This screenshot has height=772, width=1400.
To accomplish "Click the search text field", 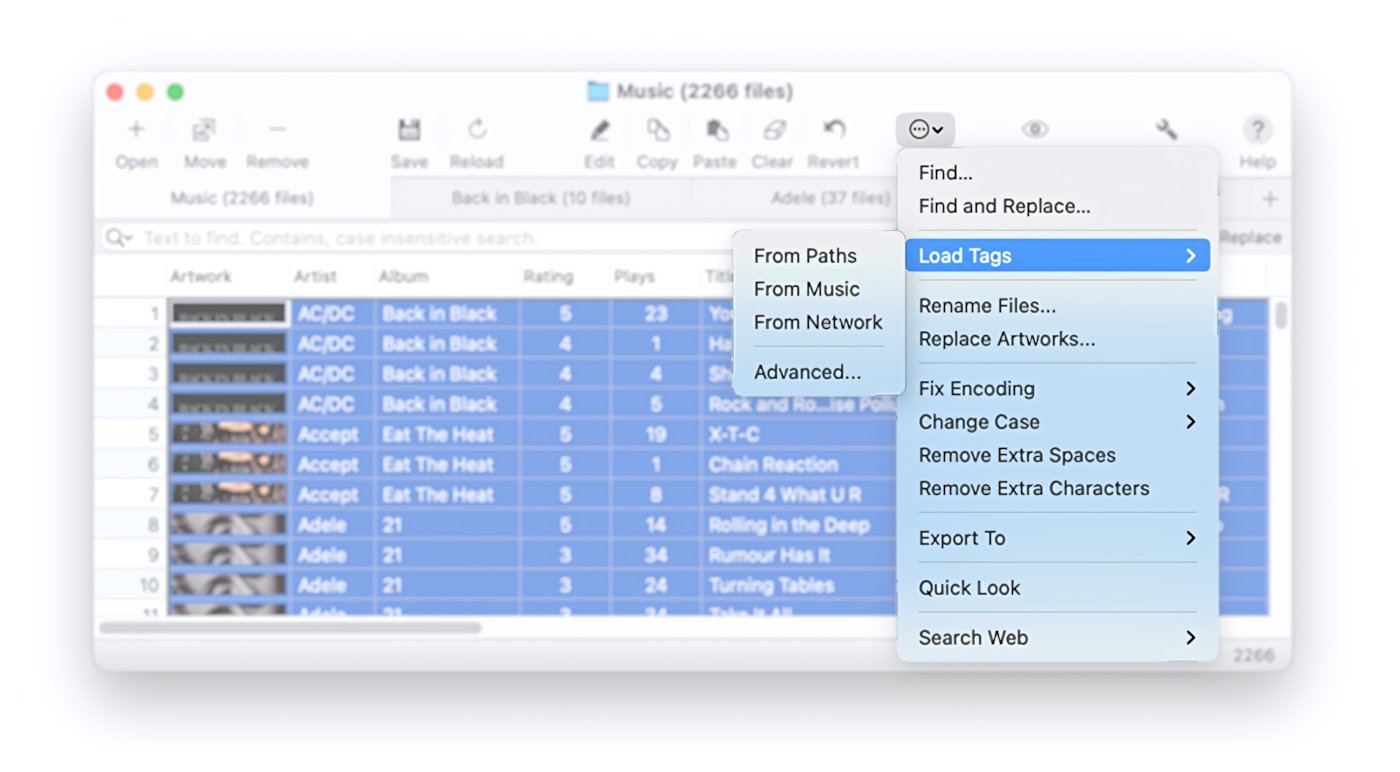I will pyautogui.click(x=400, y=237).
